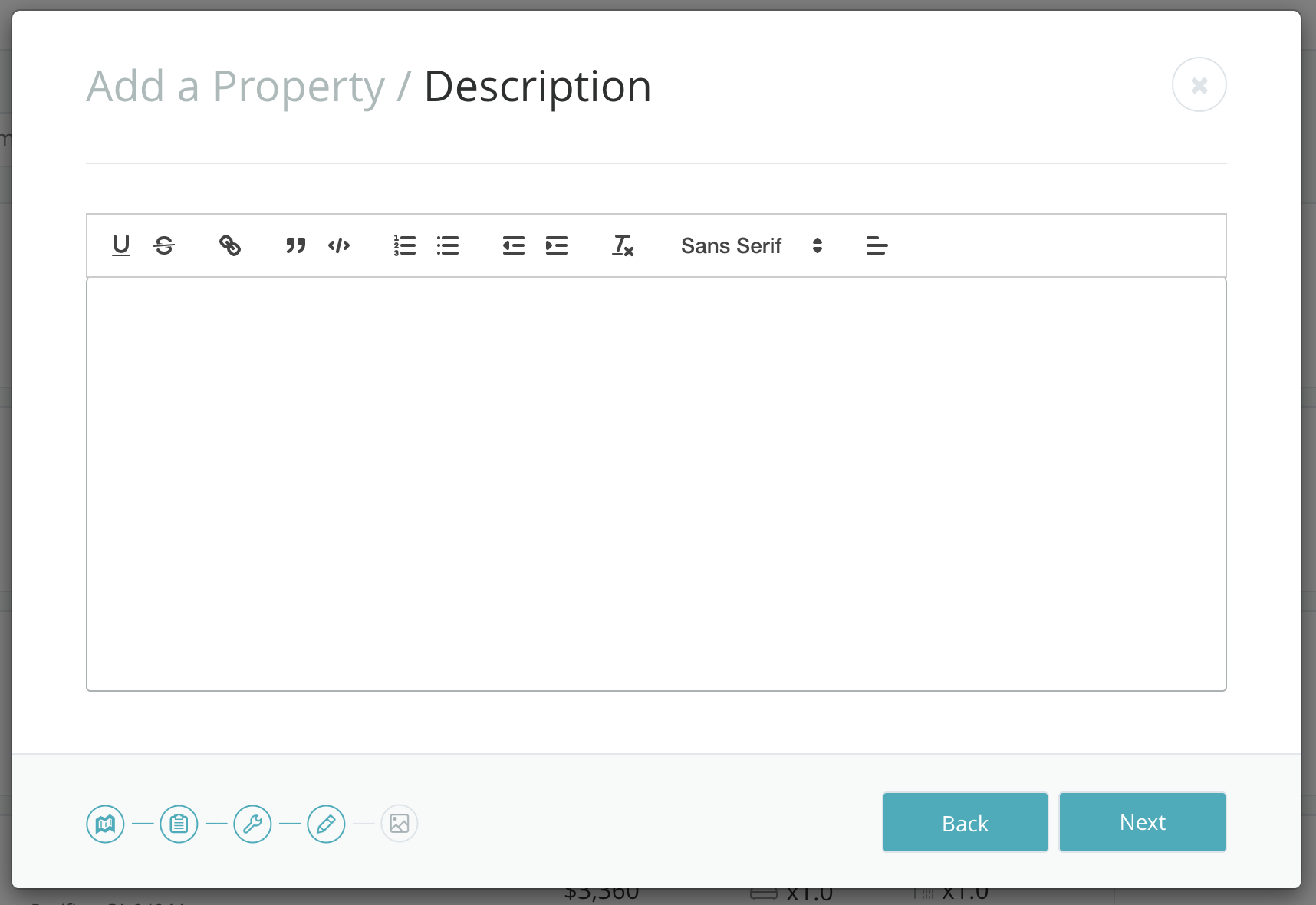The width and height of the screenshot is (1316, 905).
Task: Insert a hyperlink
Action: (230, 245)
